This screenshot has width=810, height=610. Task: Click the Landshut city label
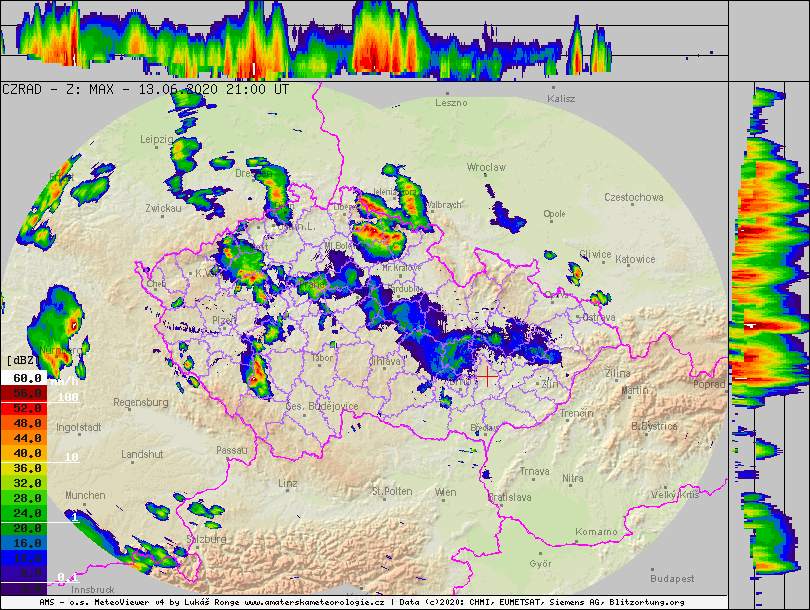142,455
